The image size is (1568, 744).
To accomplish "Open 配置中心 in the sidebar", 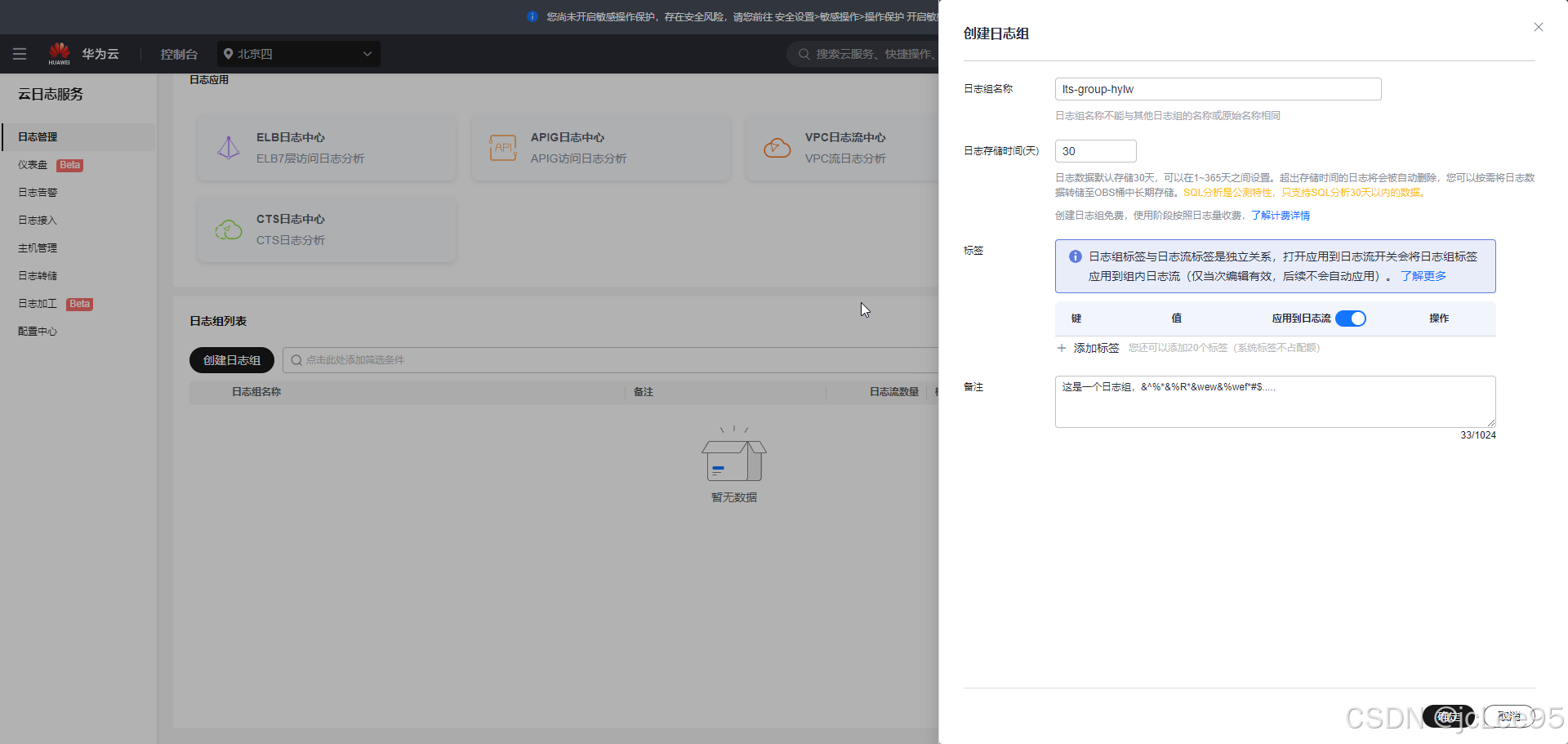I will point(38,332).
